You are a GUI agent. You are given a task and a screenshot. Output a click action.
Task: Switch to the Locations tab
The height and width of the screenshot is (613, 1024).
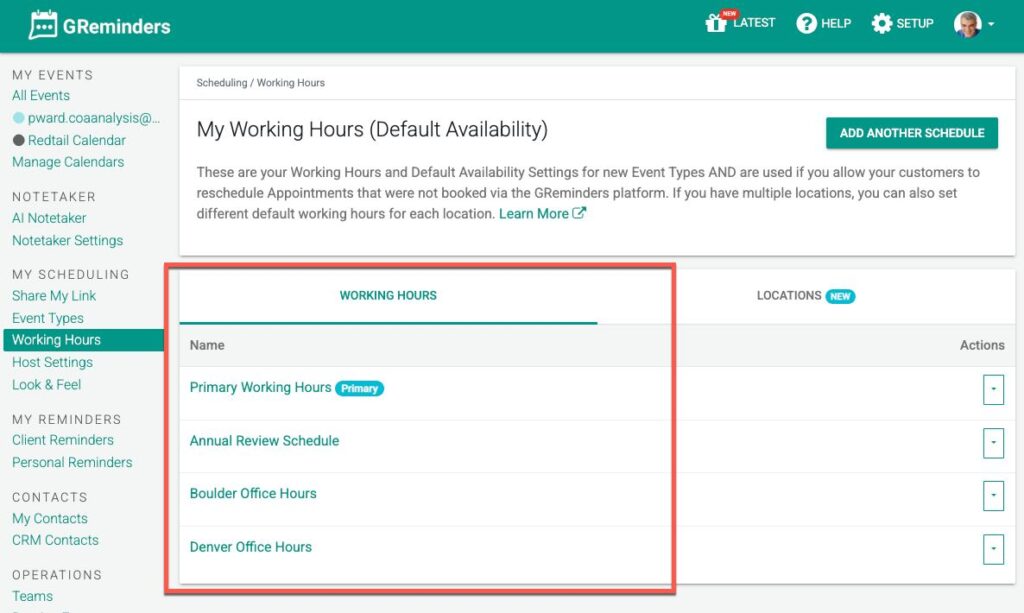click(x=804, y=296)
